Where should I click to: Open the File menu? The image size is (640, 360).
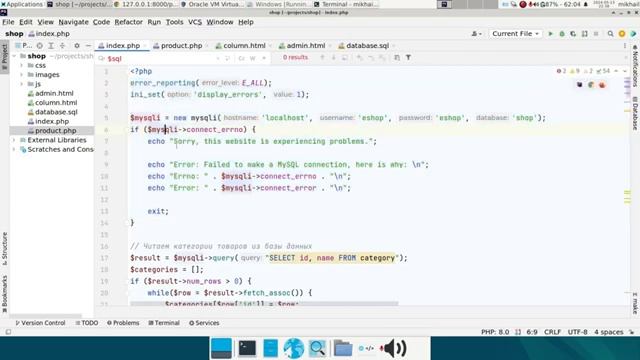pyautogui.click(x=8, y=22)
